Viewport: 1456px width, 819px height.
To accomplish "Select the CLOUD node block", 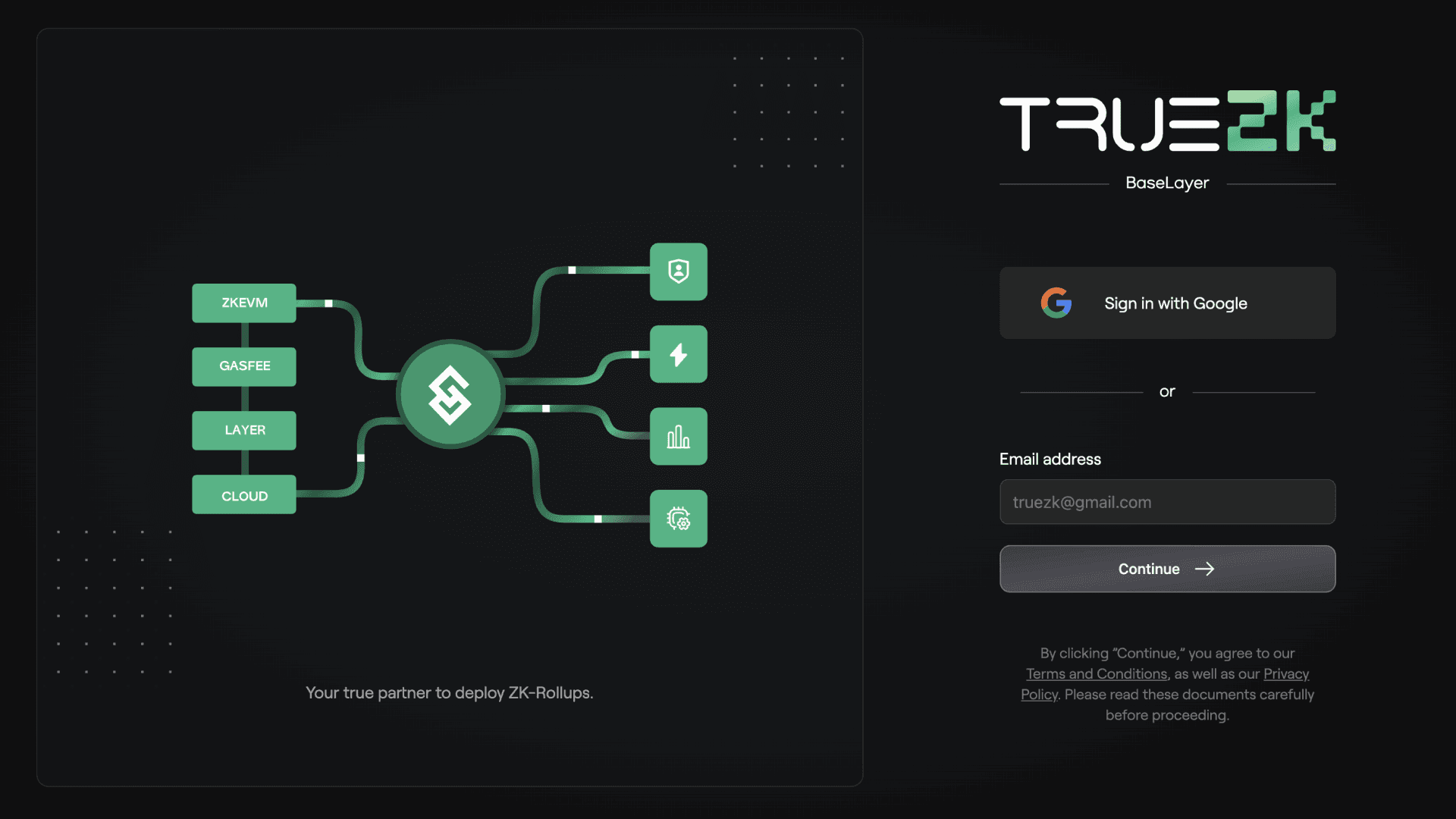I will click(x=244, y=495).
